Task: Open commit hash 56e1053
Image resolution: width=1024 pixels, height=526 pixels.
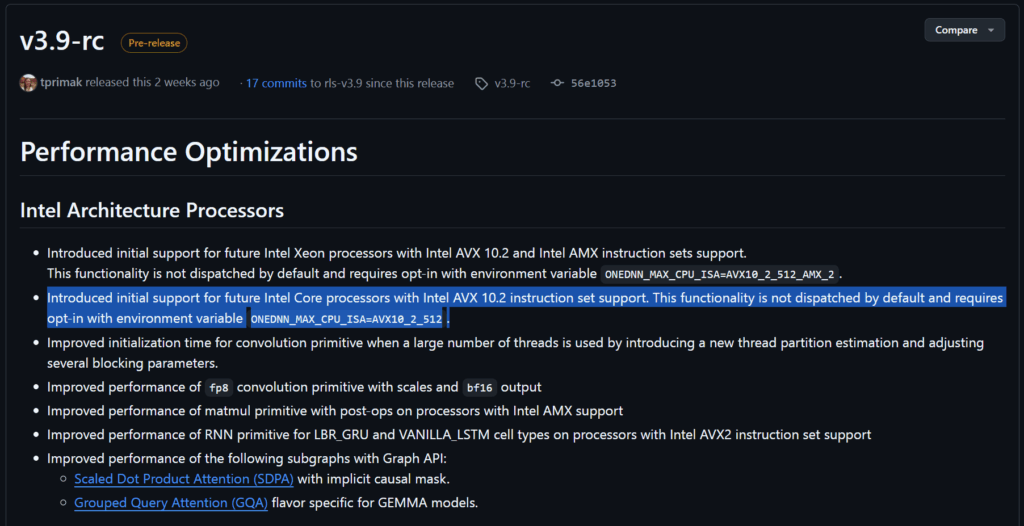Action: (x=594, y=83)
